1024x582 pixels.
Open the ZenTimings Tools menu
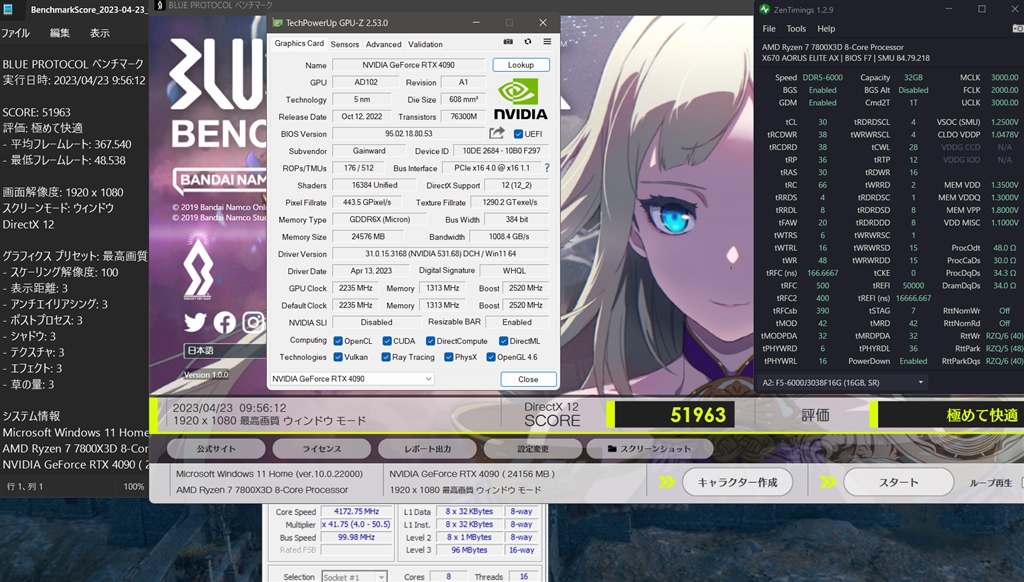796,29
